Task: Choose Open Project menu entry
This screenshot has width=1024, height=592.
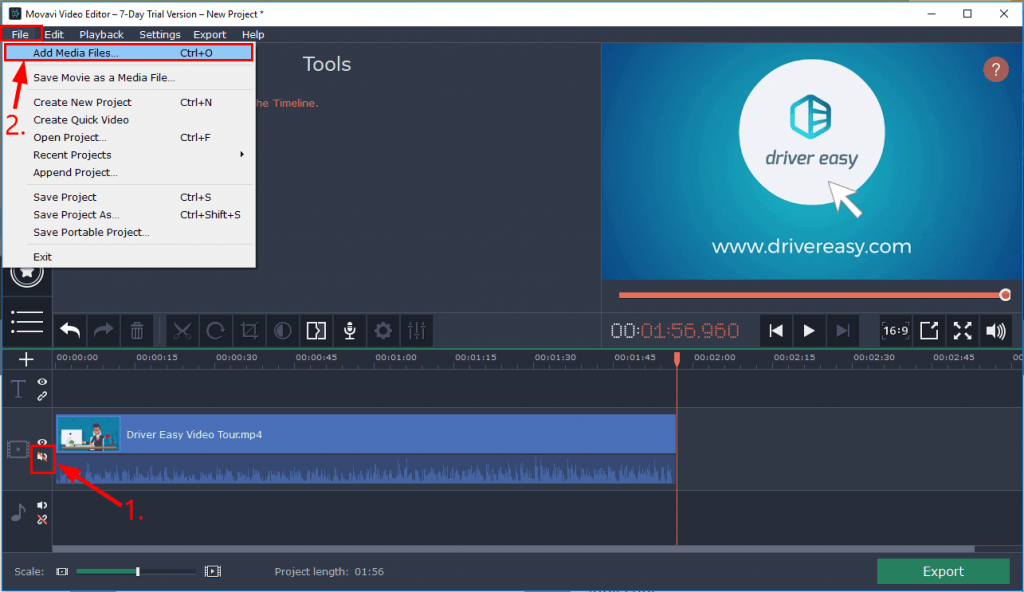Action: [x=129, y=138]
